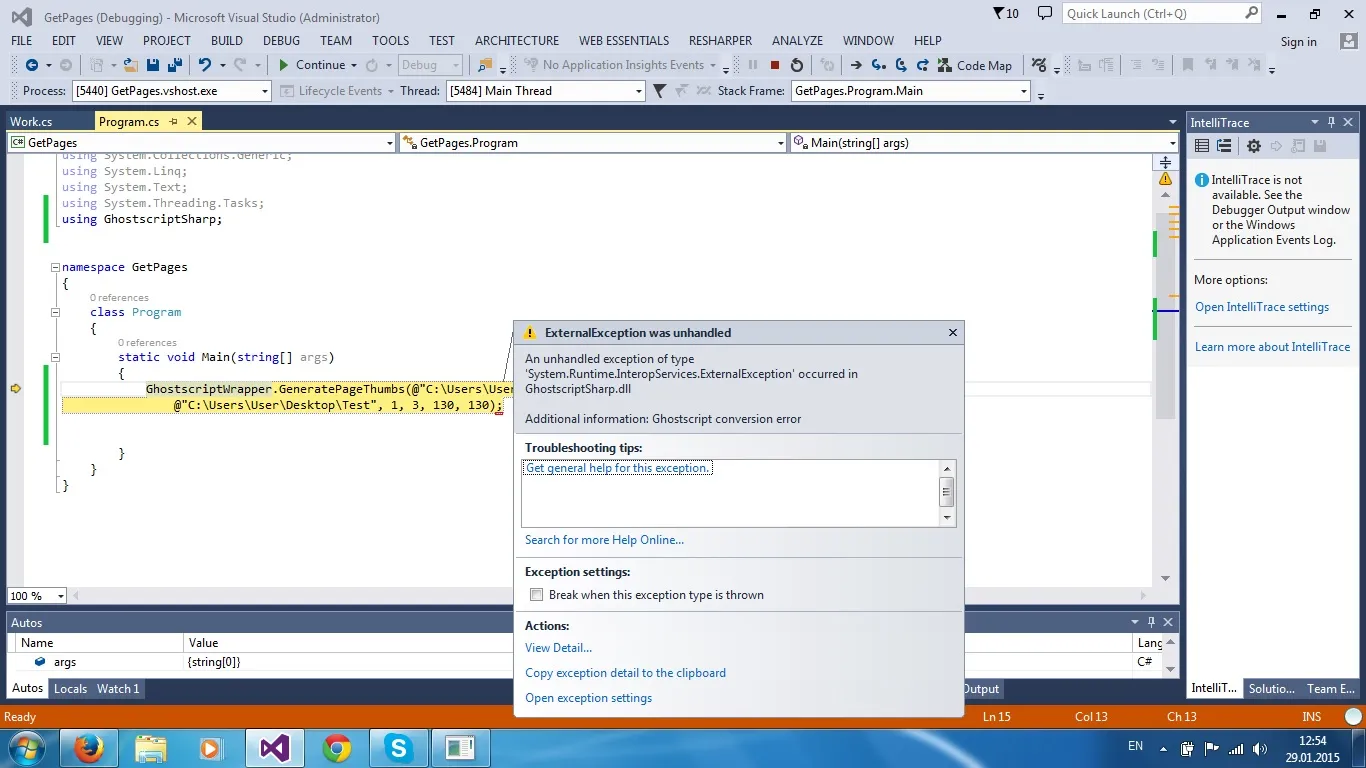Click the notifications flag showing 10

coord(1006,14)
